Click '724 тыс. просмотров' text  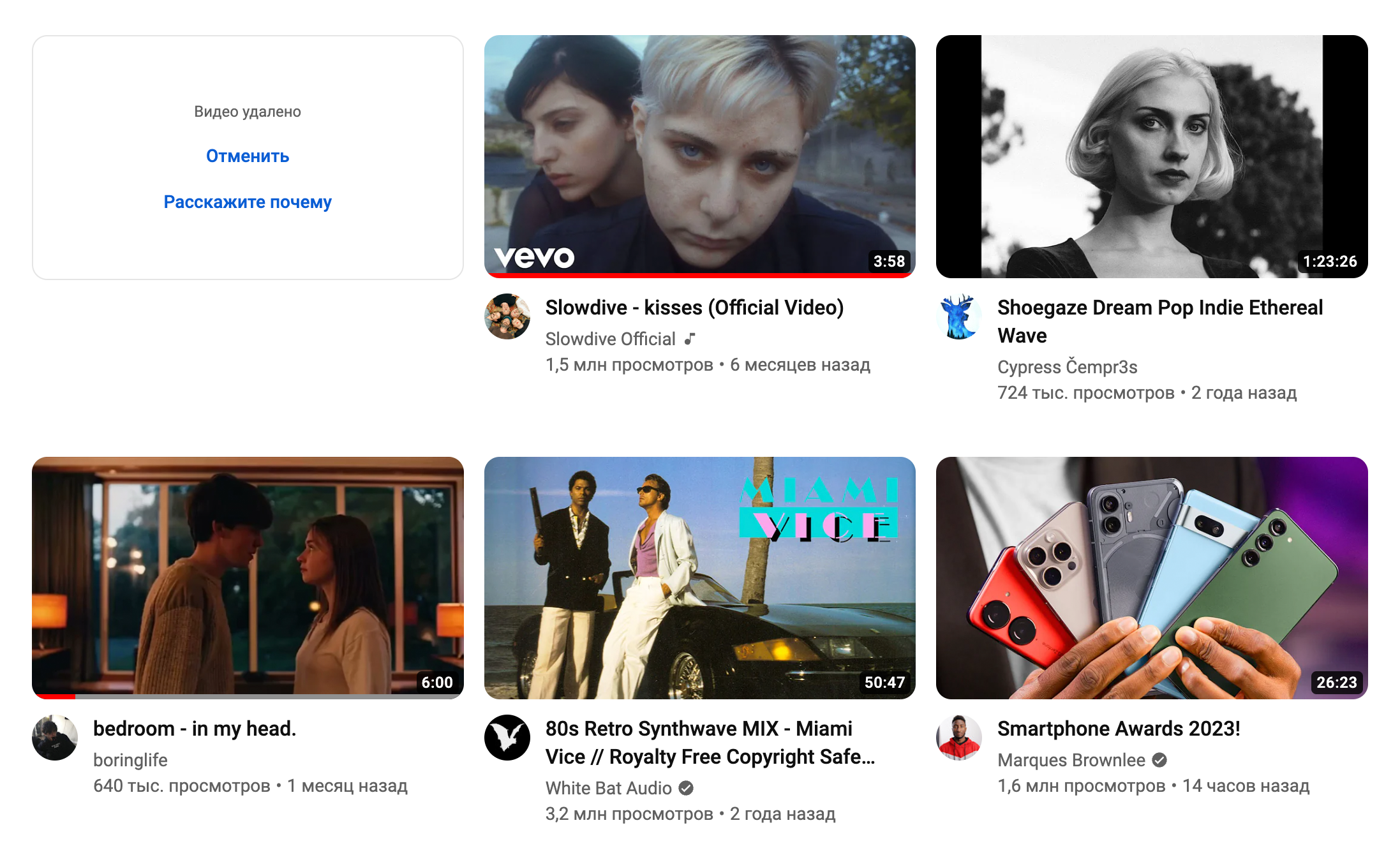[1085, 393]
